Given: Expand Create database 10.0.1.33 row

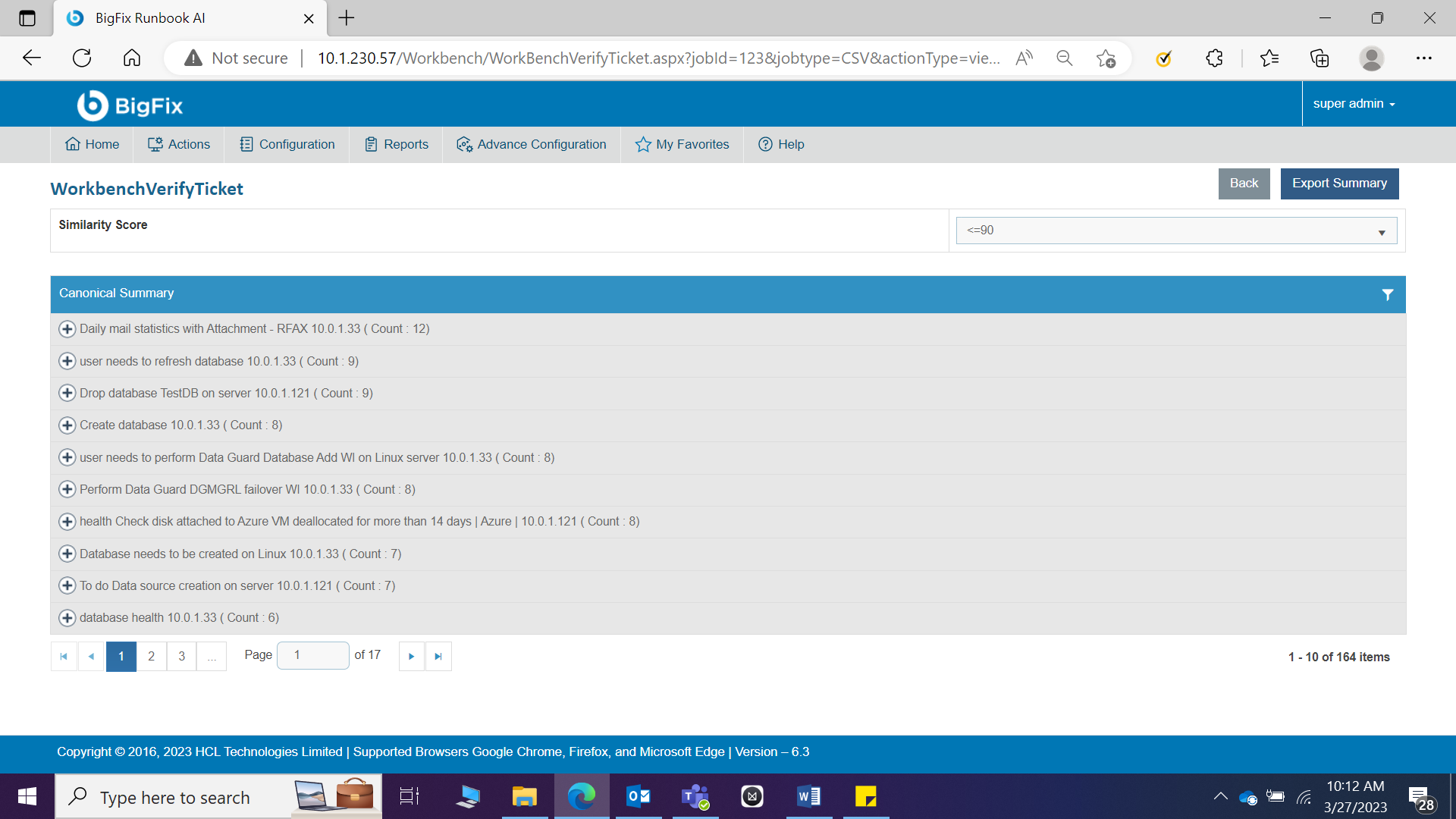Looking at the screenshot, I should coord(67,425).
